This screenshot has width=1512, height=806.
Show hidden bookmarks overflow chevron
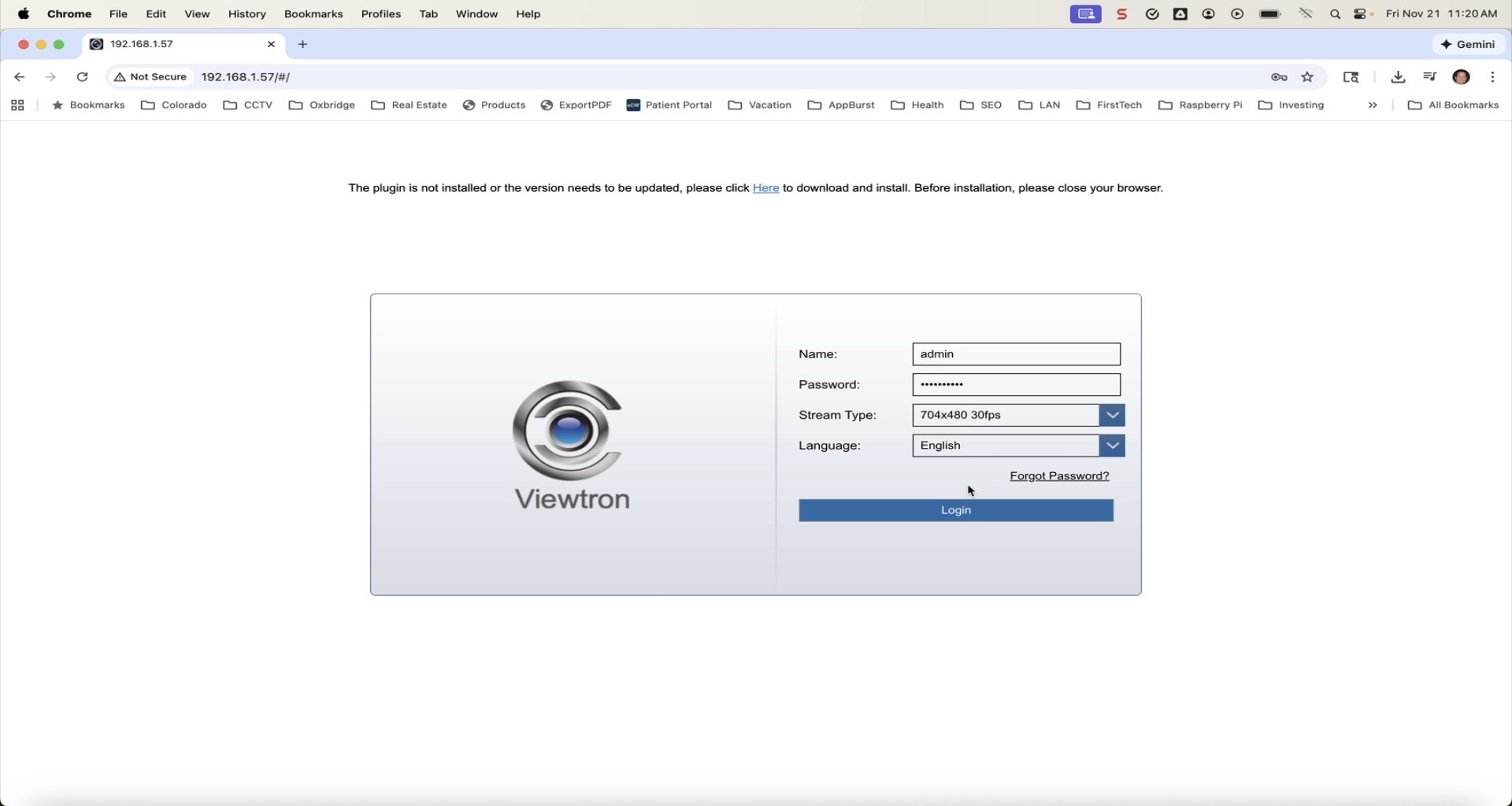click(1373, 105)
